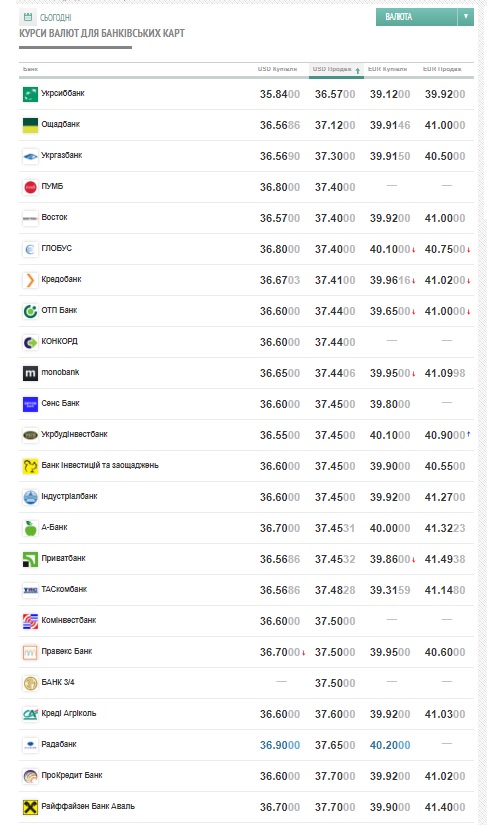Sort by EUR Продаж column header
Image resolution: width=487 pixels, height=825 pixels.
tap(442, 69)
